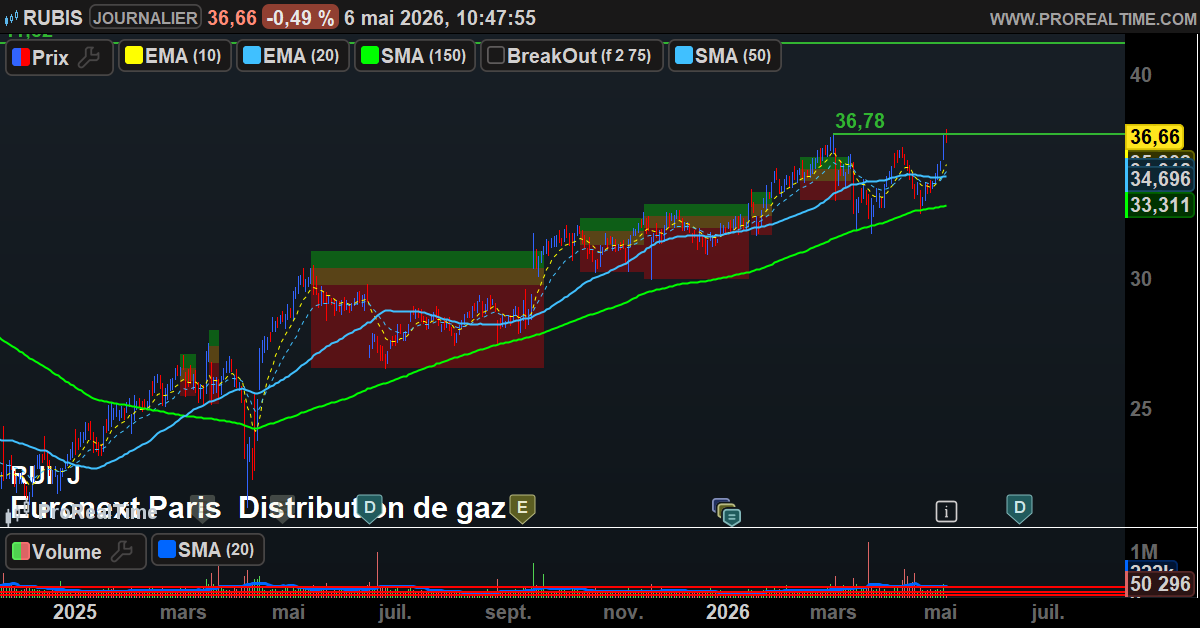Click the EMA (10) yellow color swatch
1200x628 pixels.
pos(133,56)
